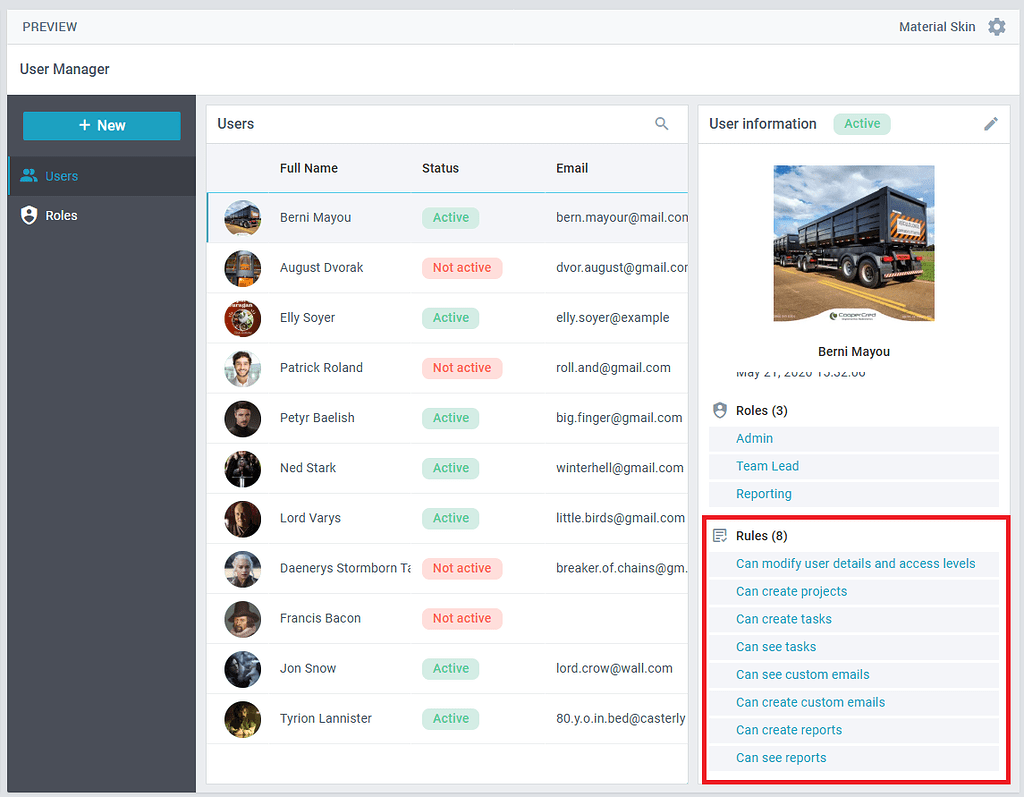Click Jon Snow's avatar

pos(242,669)
